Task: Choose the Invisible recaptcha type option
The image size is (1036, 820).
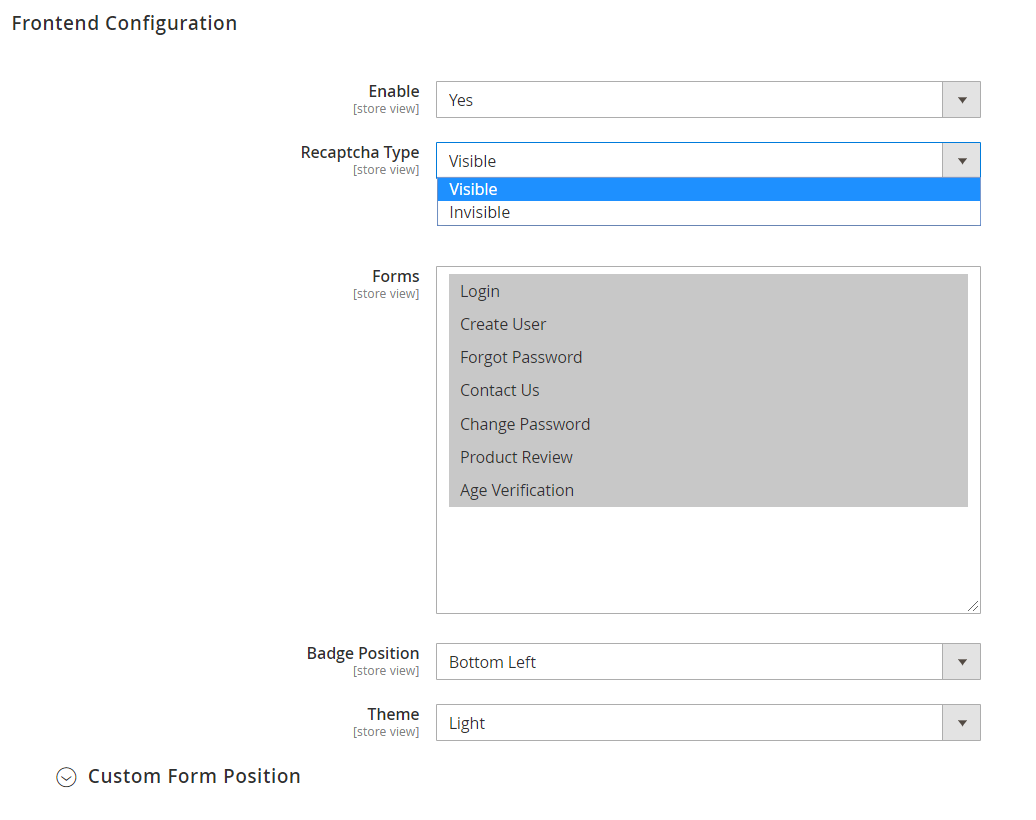Action: (708, 212)
